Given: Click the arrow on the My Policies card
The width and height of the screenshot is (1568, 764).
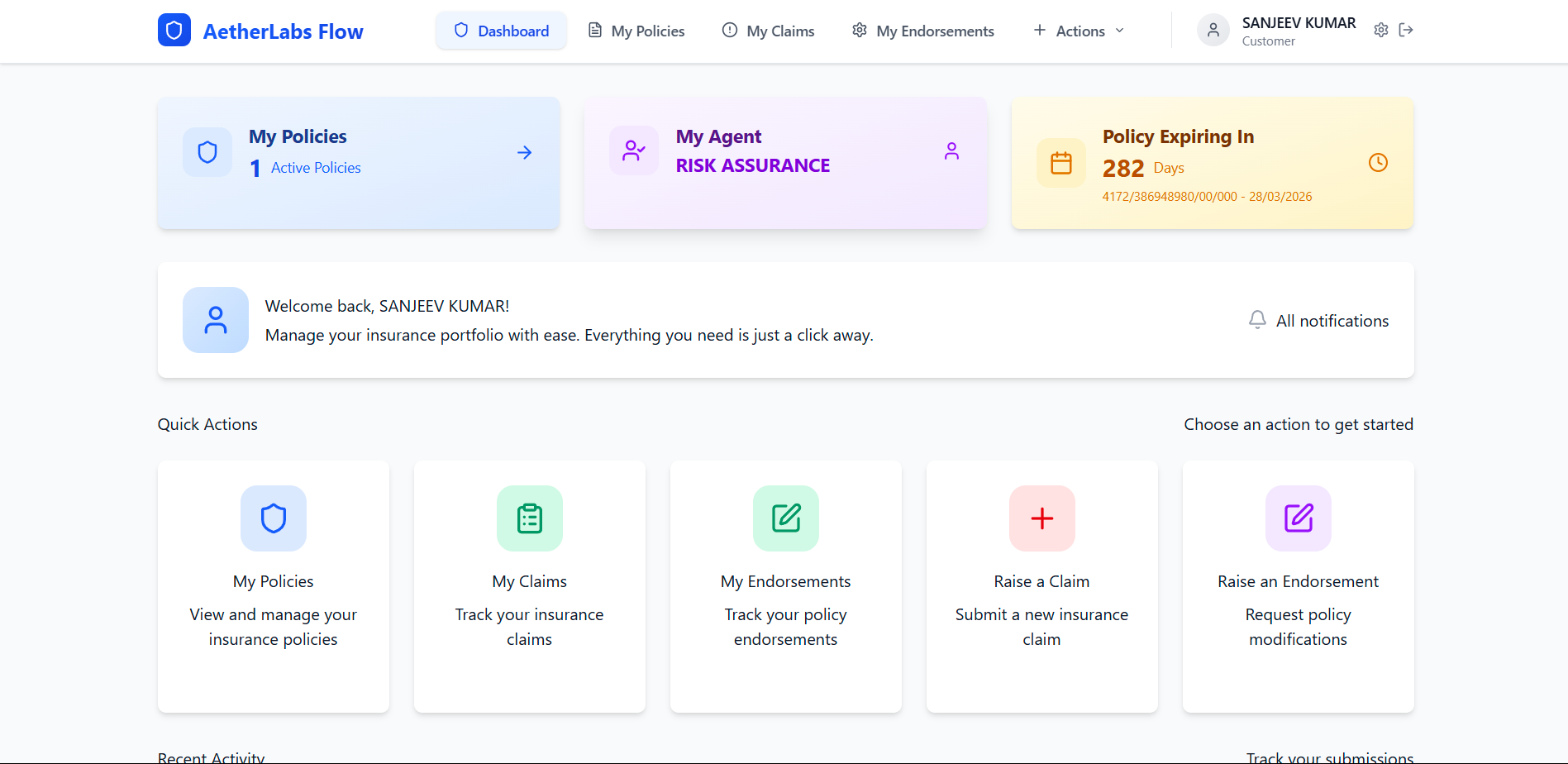Looking at the screenshot, I should 524,152.
